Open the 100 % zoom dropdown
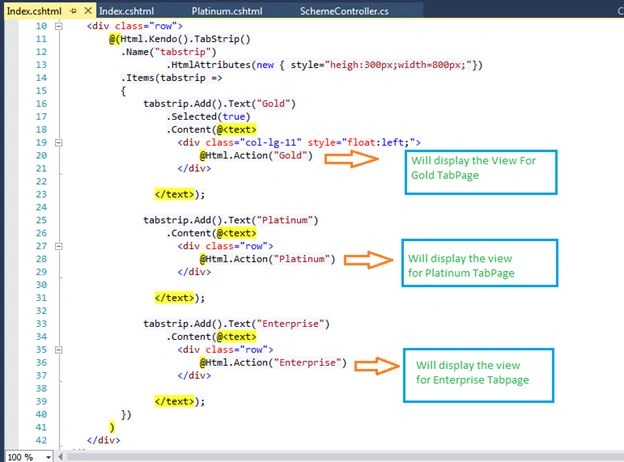Image resolution: width=624 pixels, height=462 pixels. click(x=48, y=457)
